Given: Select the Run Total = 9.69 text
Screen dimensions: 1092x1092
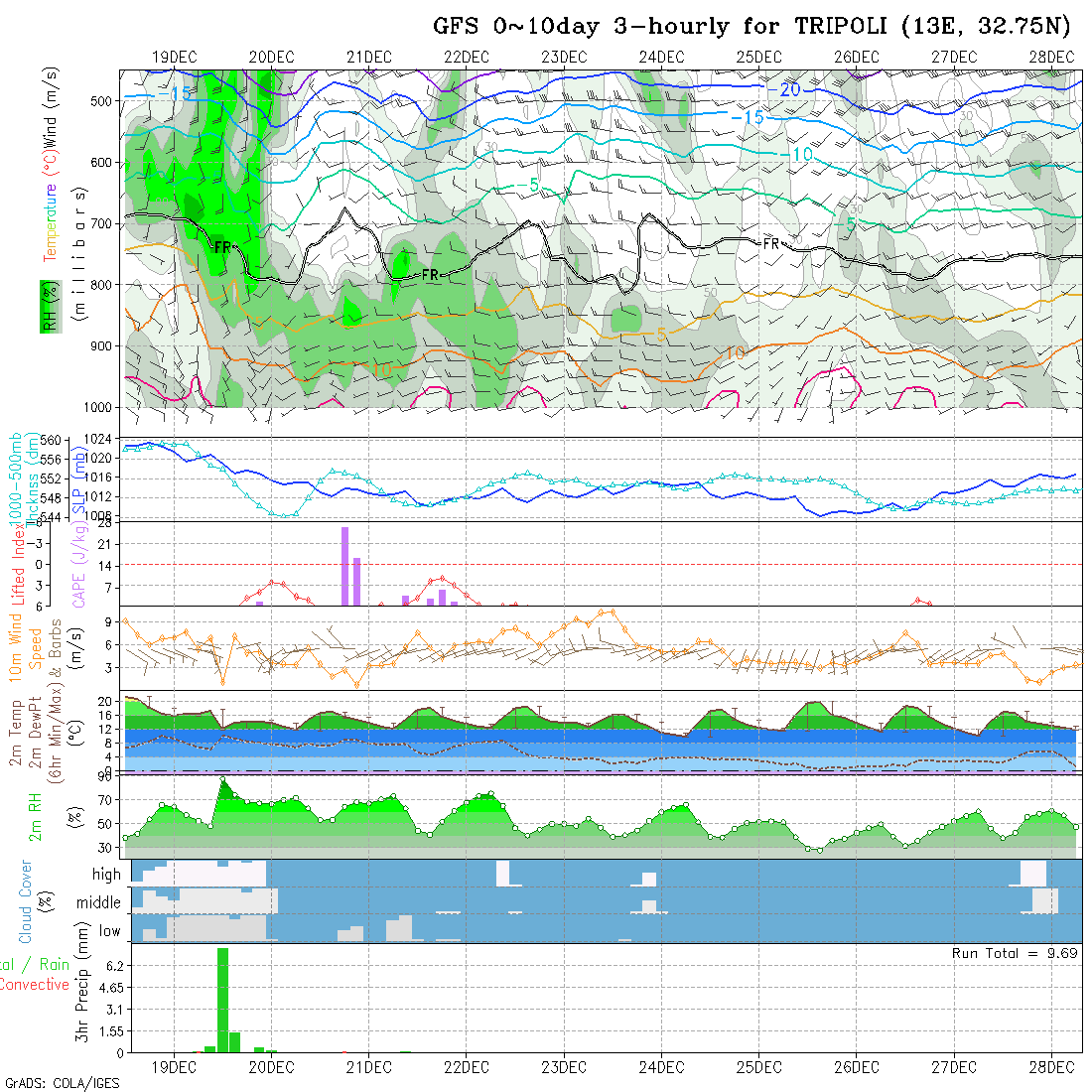Looking at the screenshot, I should (x=1015, y=952).
